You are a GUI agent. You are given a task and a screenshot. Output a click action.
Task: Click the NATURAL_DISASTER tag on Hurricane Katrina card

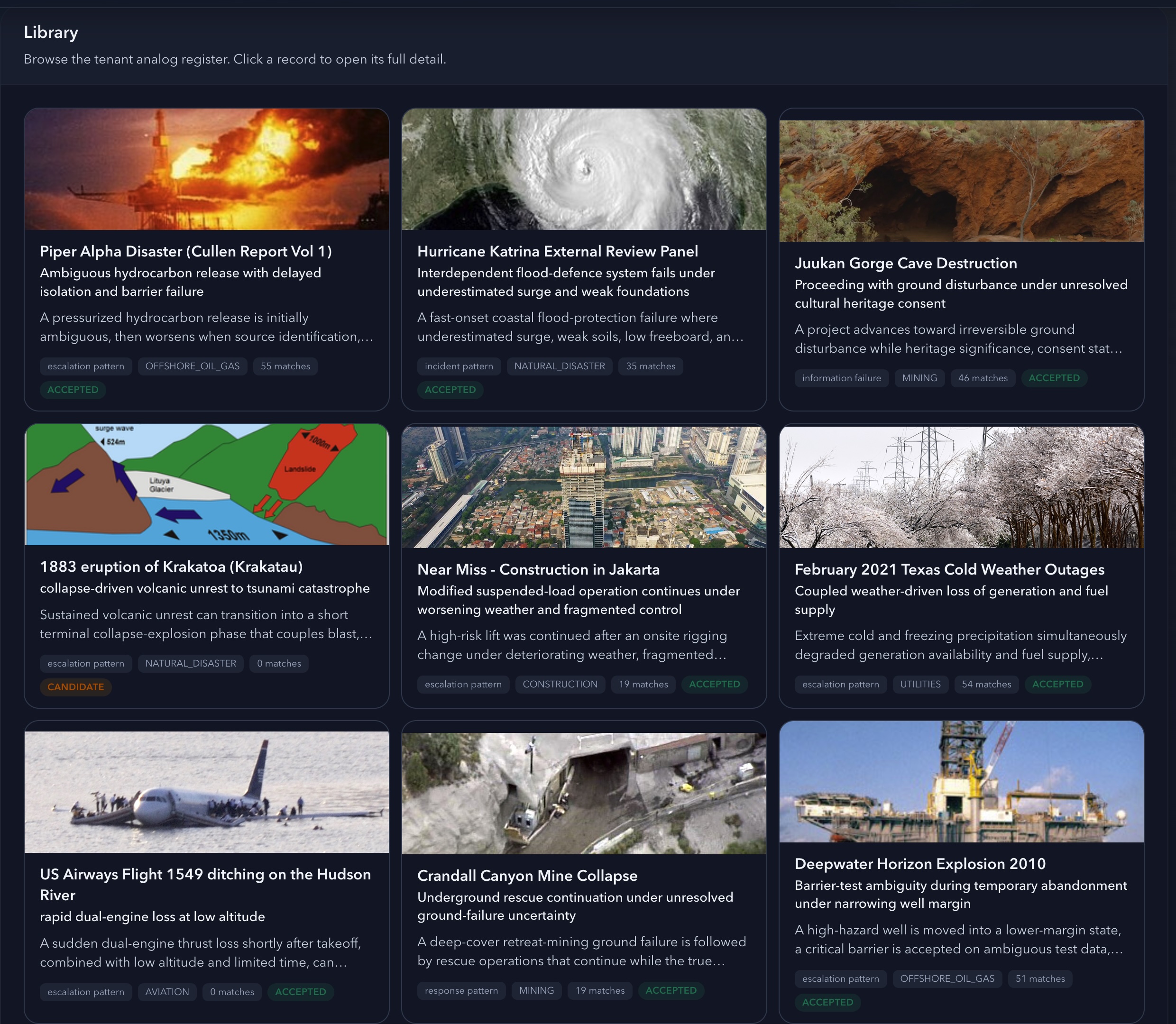[x=560, y=367]
